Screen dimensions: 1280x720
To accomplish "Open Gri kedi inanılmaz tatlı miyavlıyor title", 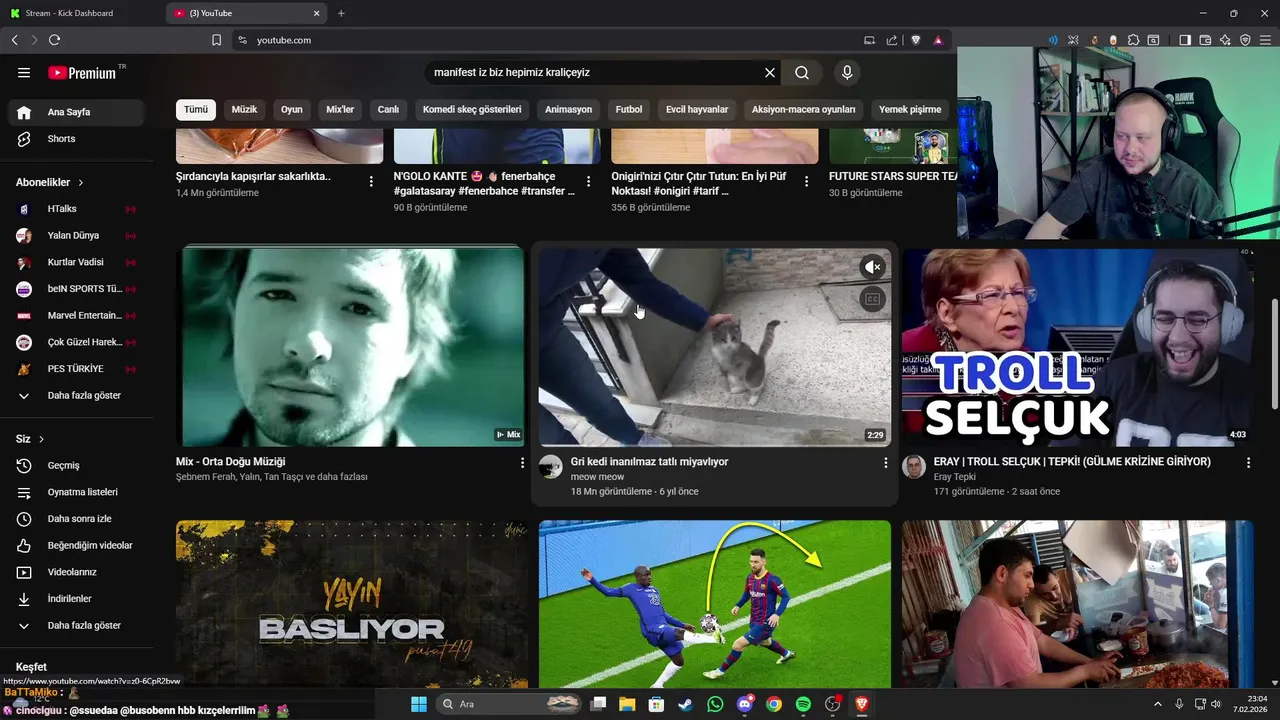I will 649,462.
